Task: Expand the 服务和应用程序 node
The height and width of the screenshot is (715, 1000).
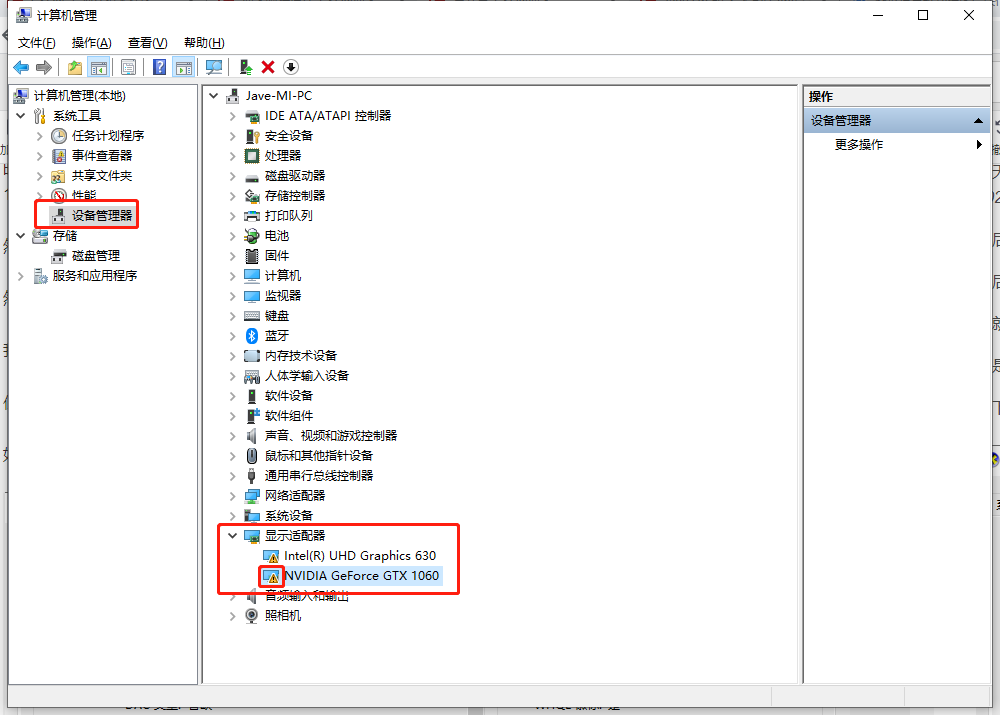Action: click(x=20, y=276)
